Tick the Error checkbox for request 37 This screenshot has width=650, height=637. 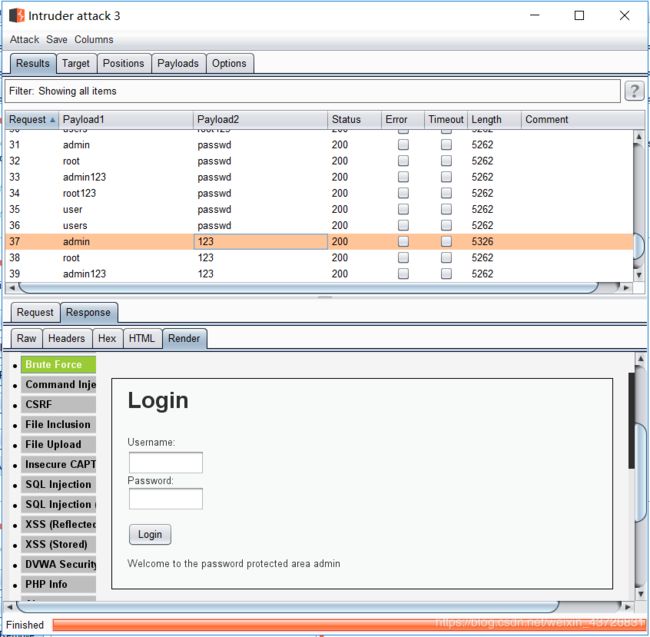[403, 241]
